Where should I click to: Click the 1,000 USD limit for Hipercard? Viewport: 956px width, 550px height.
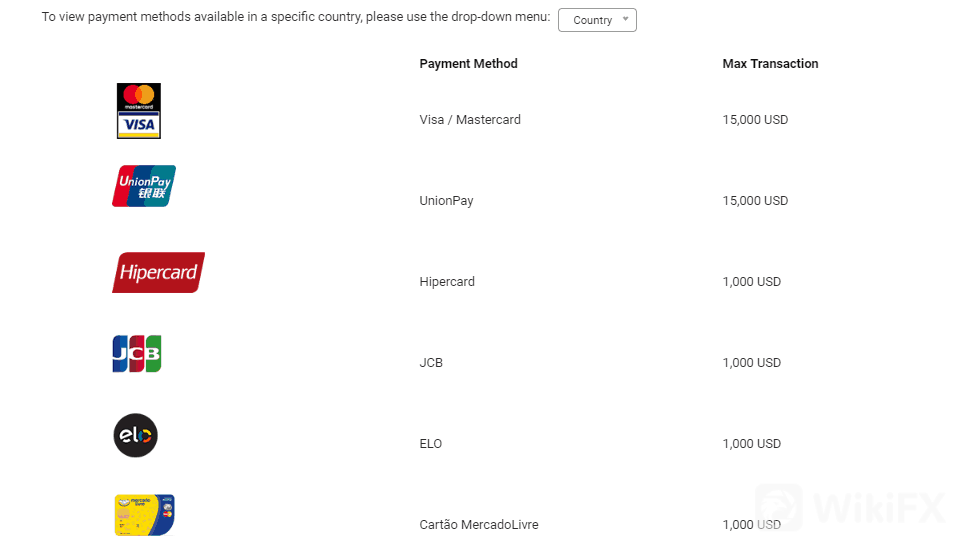pos(751,282)
